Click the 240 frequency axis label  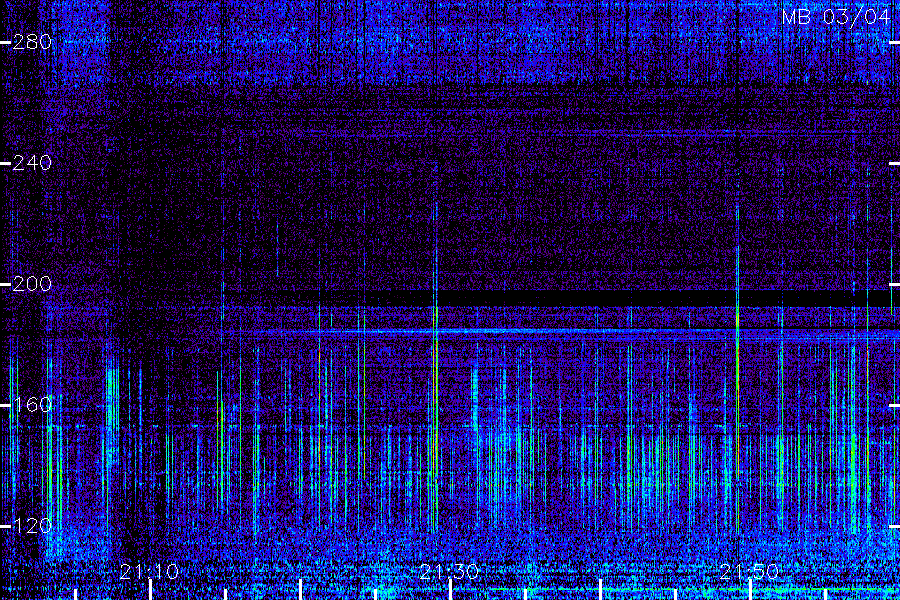(x=32, y=163)
